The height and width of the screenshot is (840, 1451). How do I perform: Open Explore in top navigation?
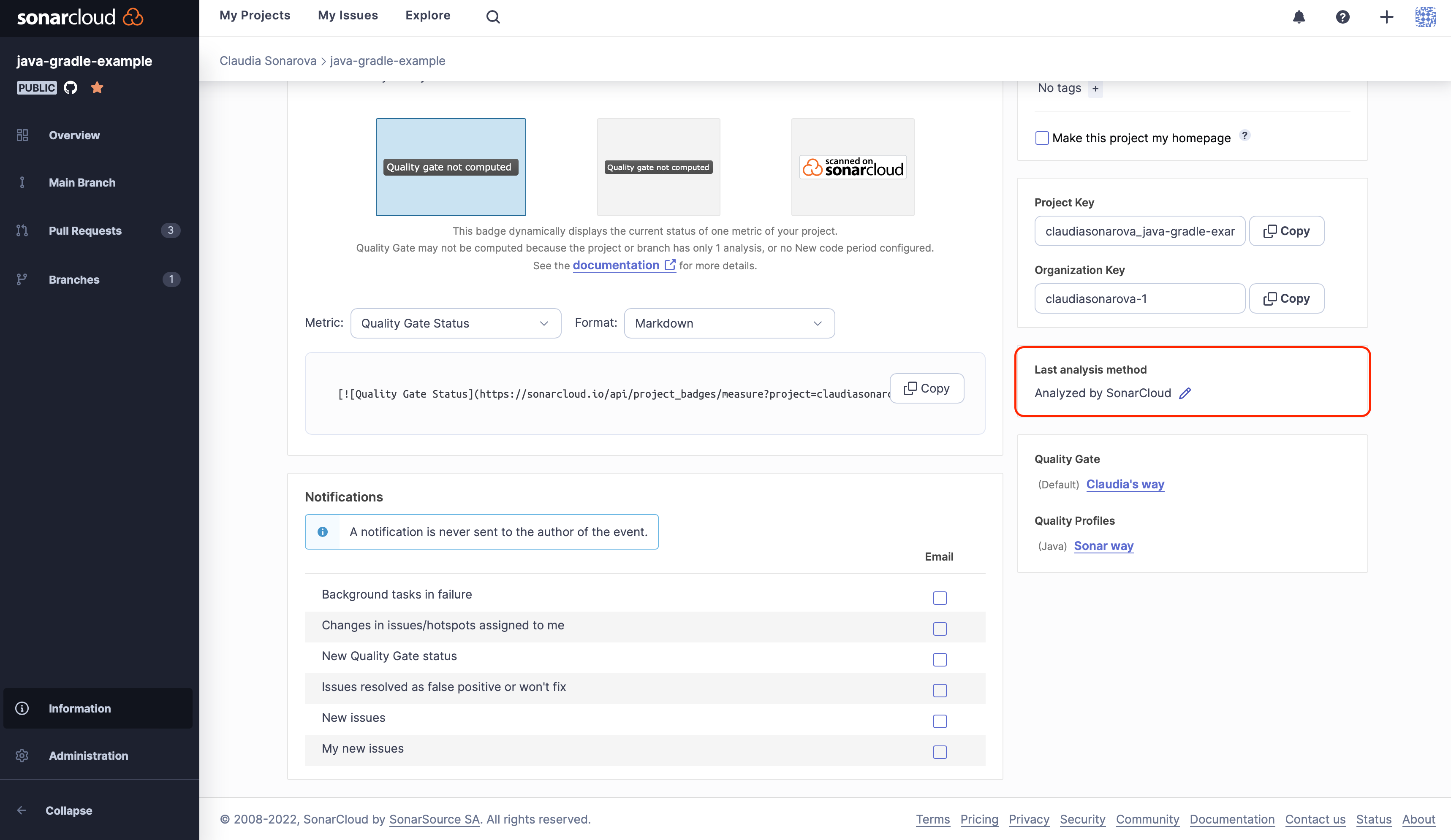coord(428,16)
